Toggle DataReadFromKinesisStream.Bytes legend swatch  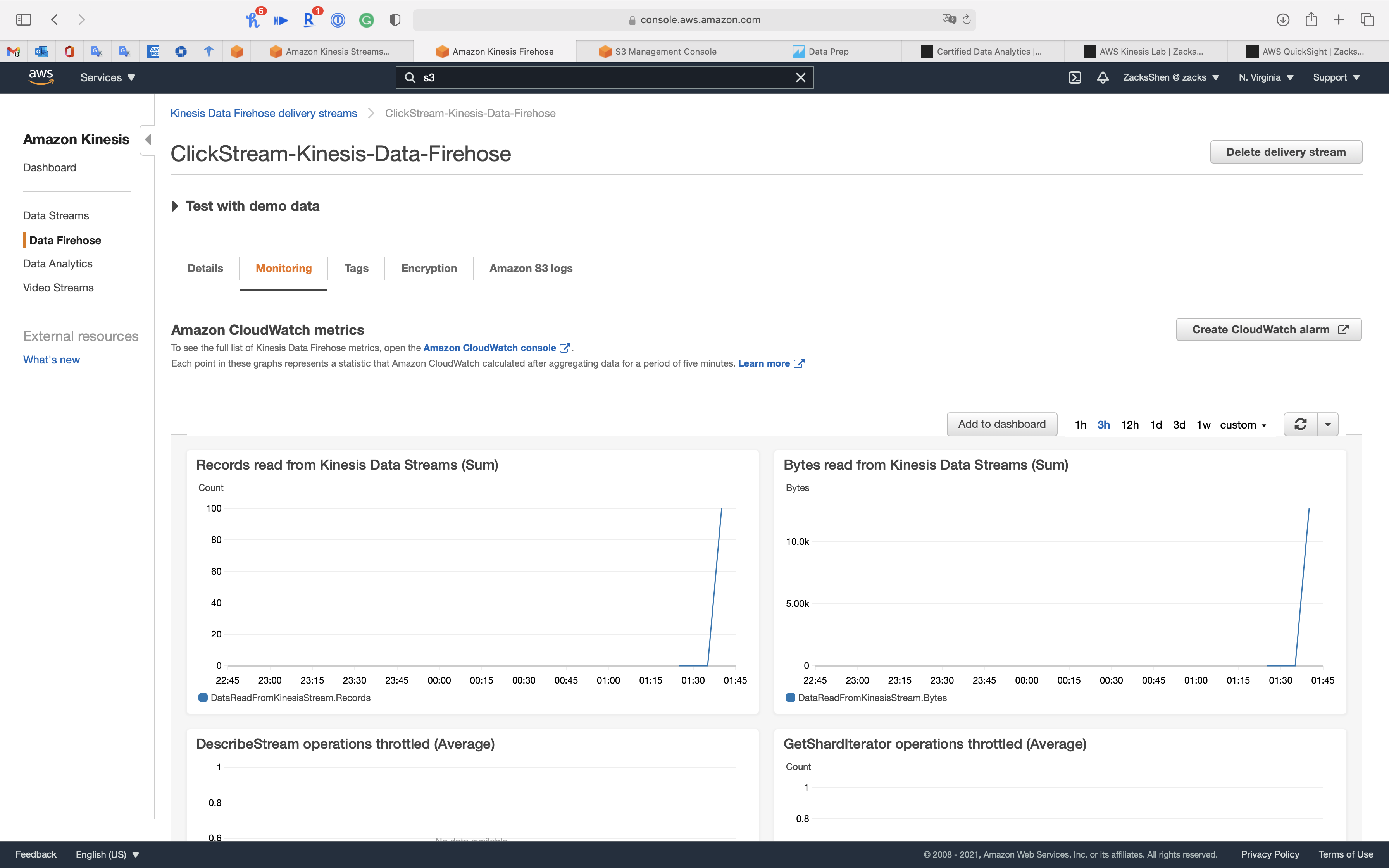tap(790, 697)
